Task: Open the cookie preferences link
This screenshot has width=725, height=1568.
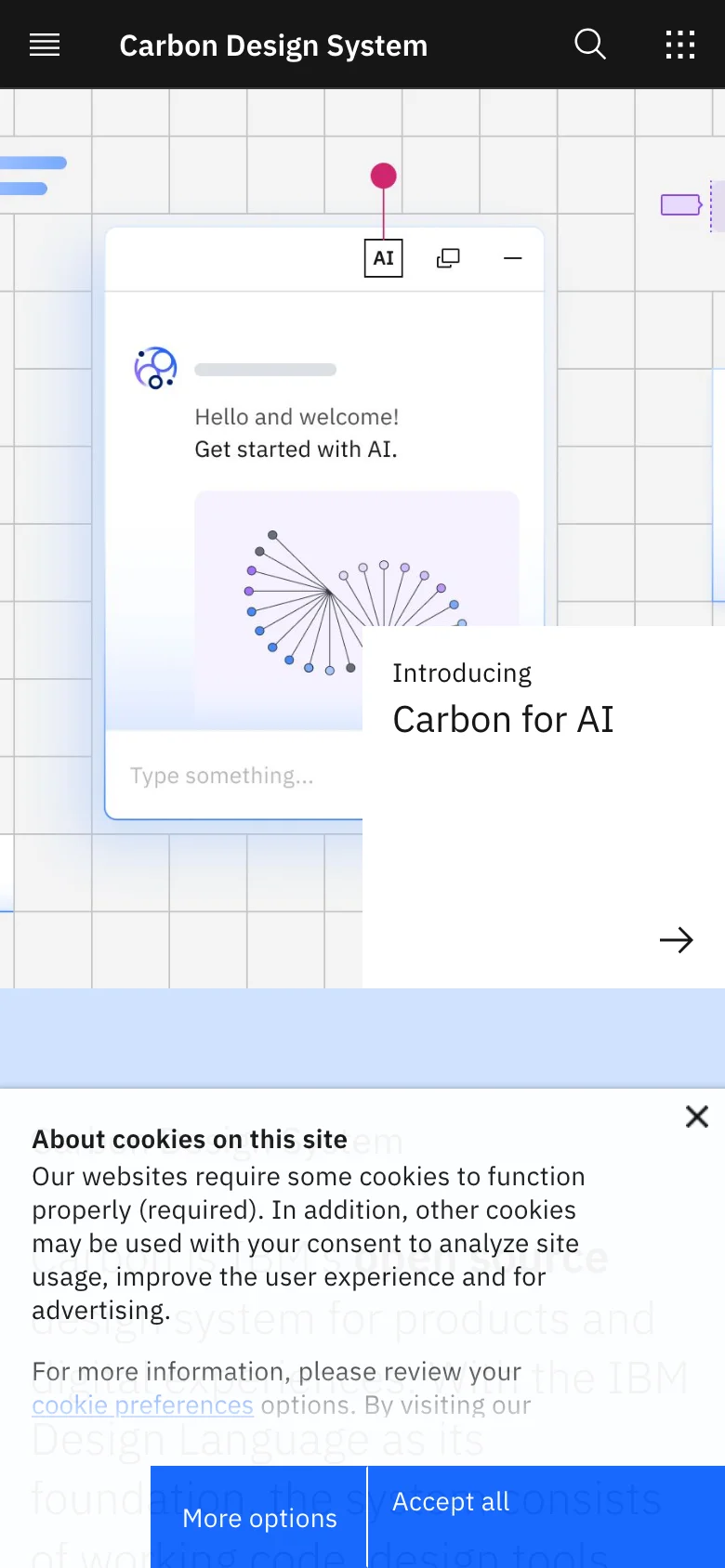Action: (x=141, y=1405)
